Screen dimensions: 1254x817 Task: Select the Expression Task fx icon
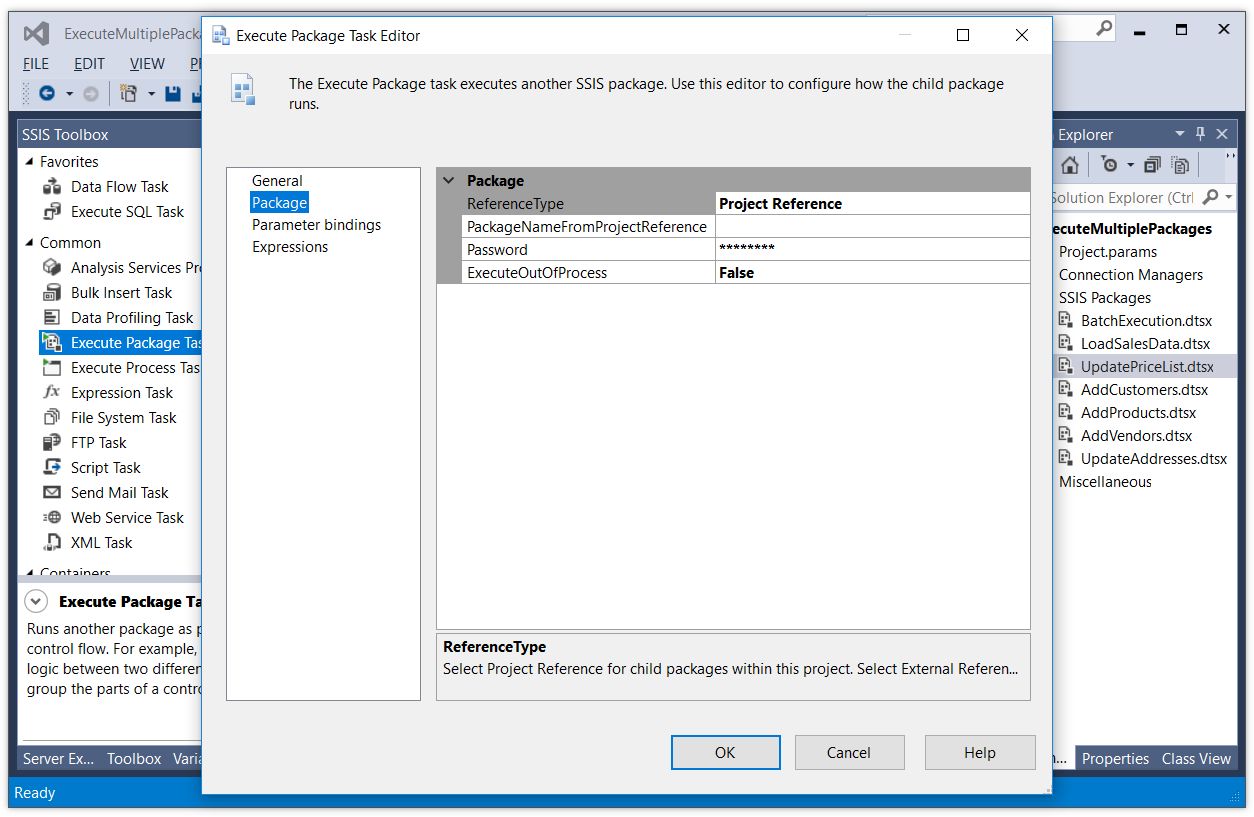pyautogui.click(x=52, y=393)
